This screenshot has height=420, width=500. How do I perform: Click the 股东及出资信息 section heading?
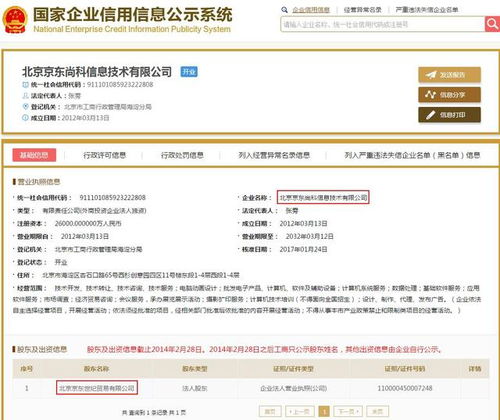(42, 349)
